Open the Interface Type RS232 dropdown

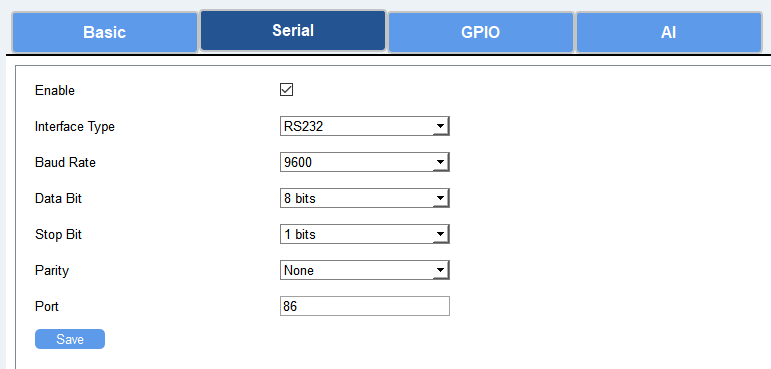pos(365,126)
